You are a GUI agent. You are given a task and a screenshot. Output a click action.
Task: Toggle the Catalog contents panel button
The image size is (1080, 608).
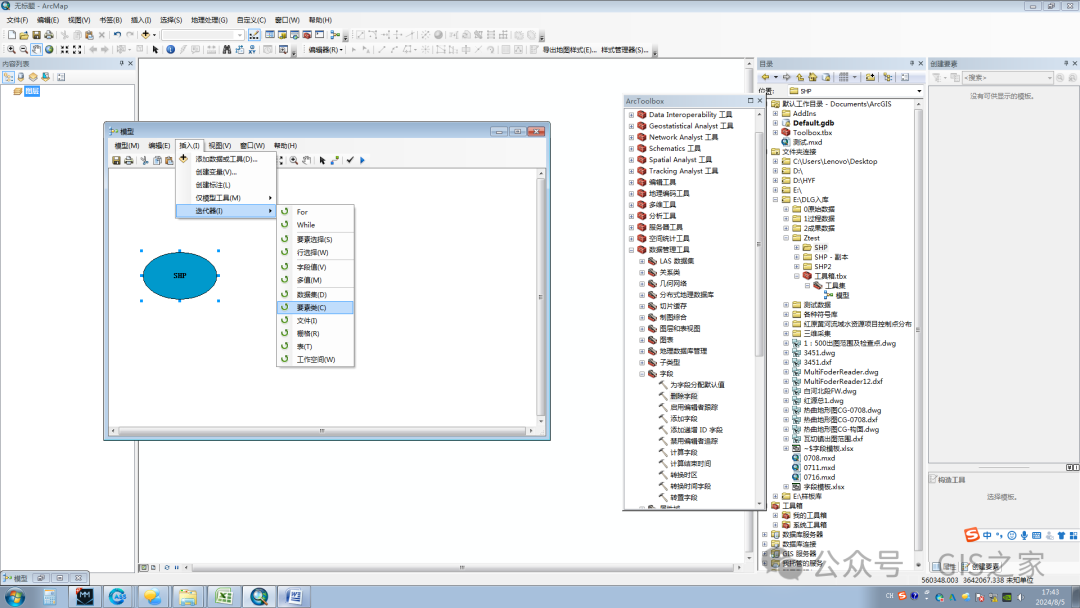click(905, 77)
